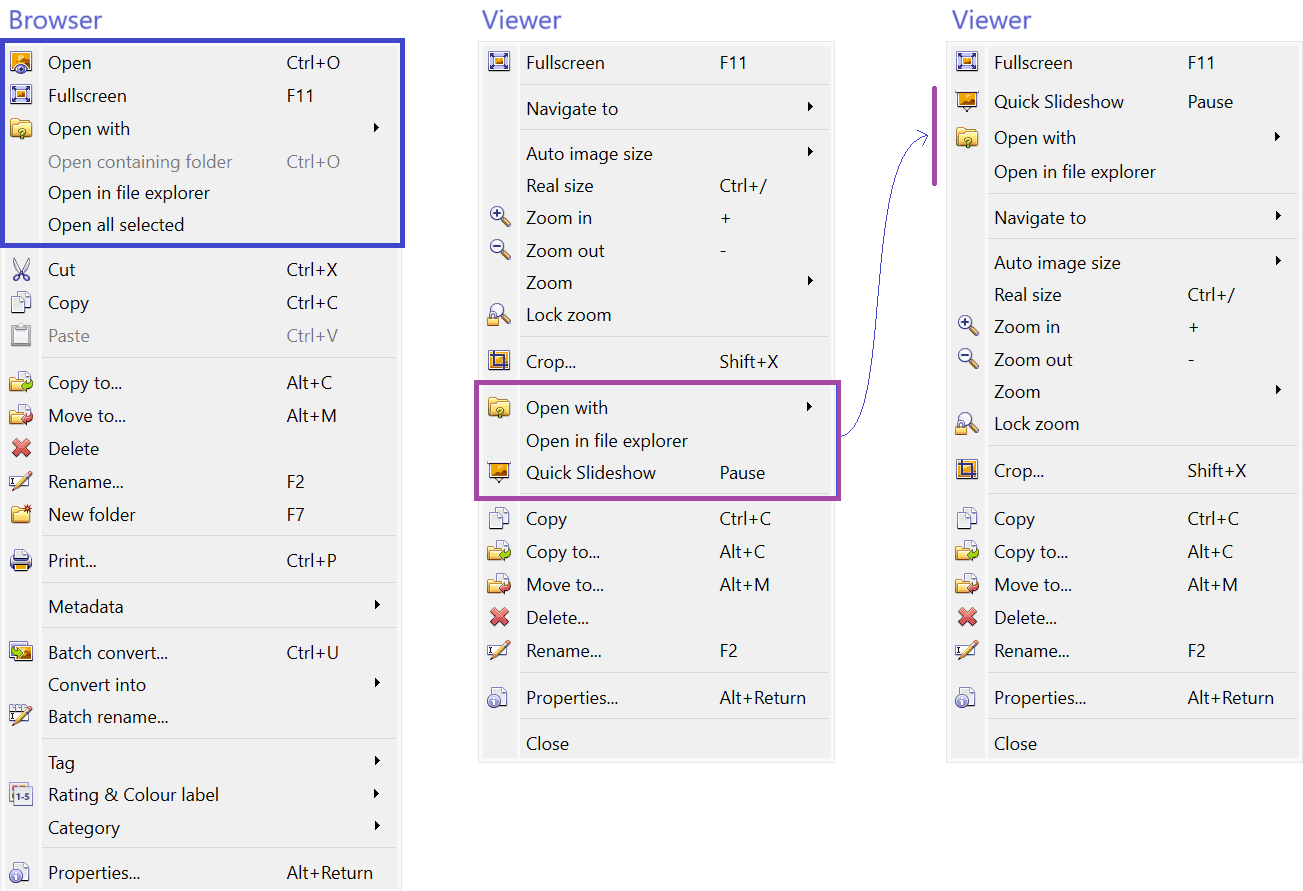Choose Open in file explorer in middle Viewer menu
This screenshot has height=891, width=1303.
(x=607, y=441)
